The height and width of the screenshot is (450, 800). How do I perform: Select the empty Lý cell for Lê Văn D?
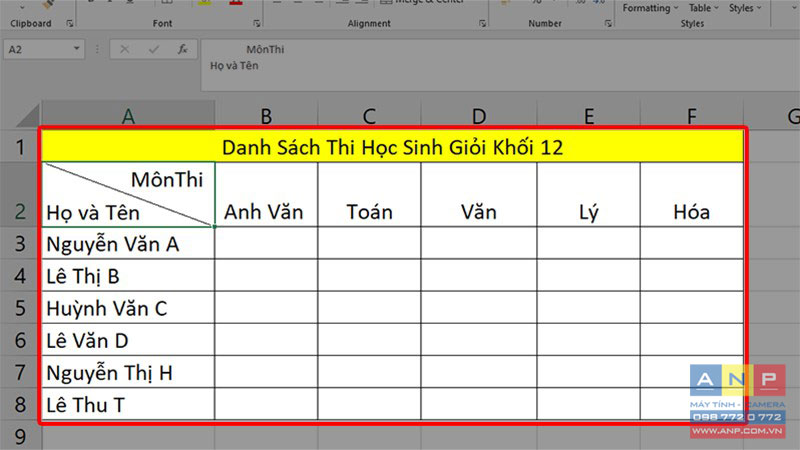point(589,340)
